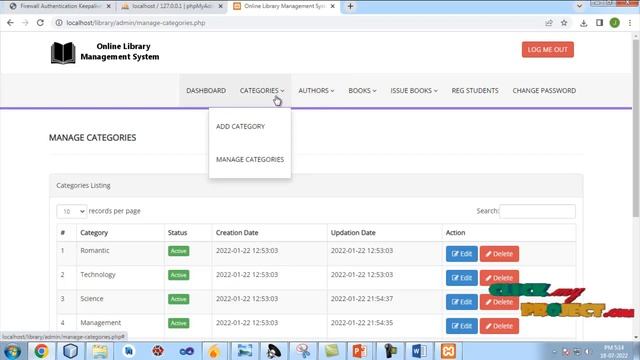Open Word from the taskbar
Image resolution: width=640 pixels, height=360 pixels.
[419, 351]
